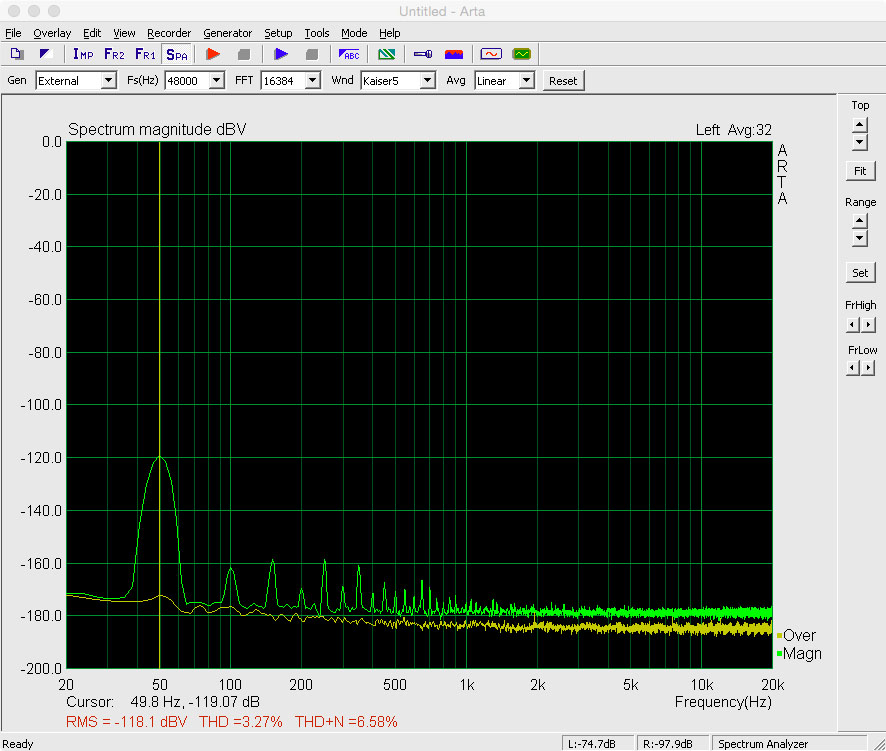
Task: Click FrLow right arrow button
Action: (x=868, y=368)
